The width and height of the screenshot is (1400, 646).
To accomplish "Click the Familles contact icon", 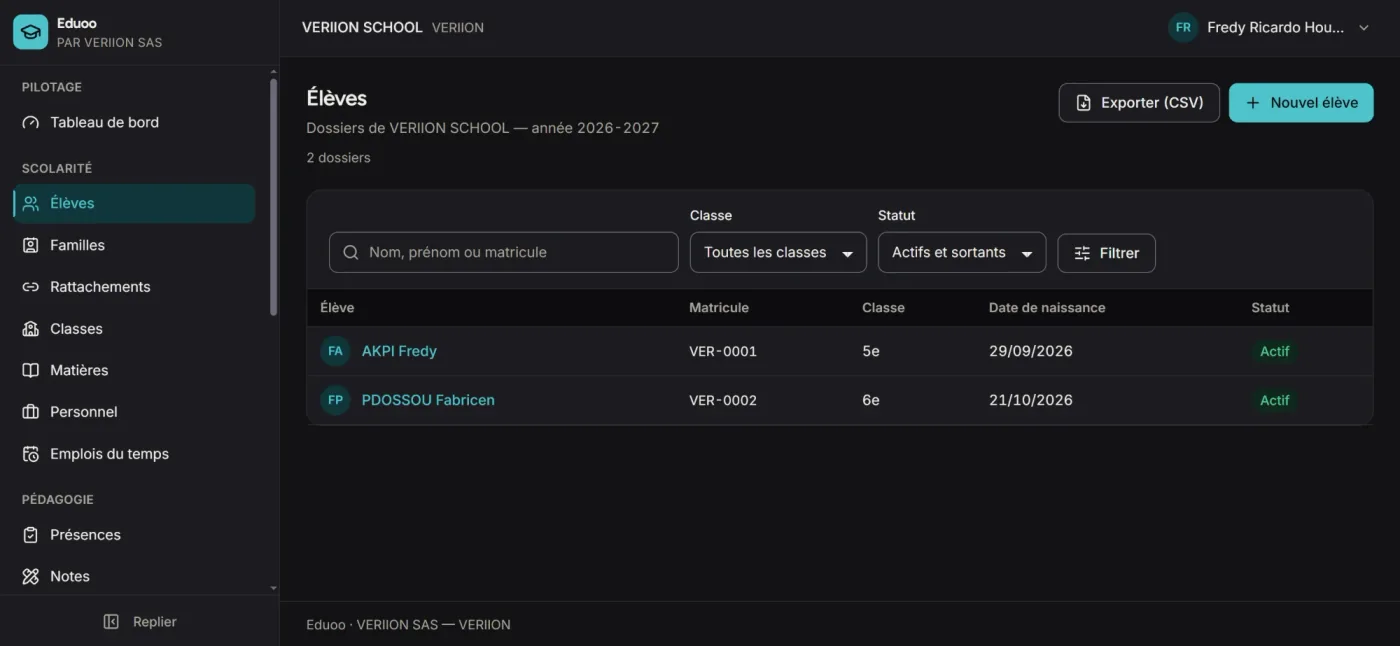I will pos(31,245).
